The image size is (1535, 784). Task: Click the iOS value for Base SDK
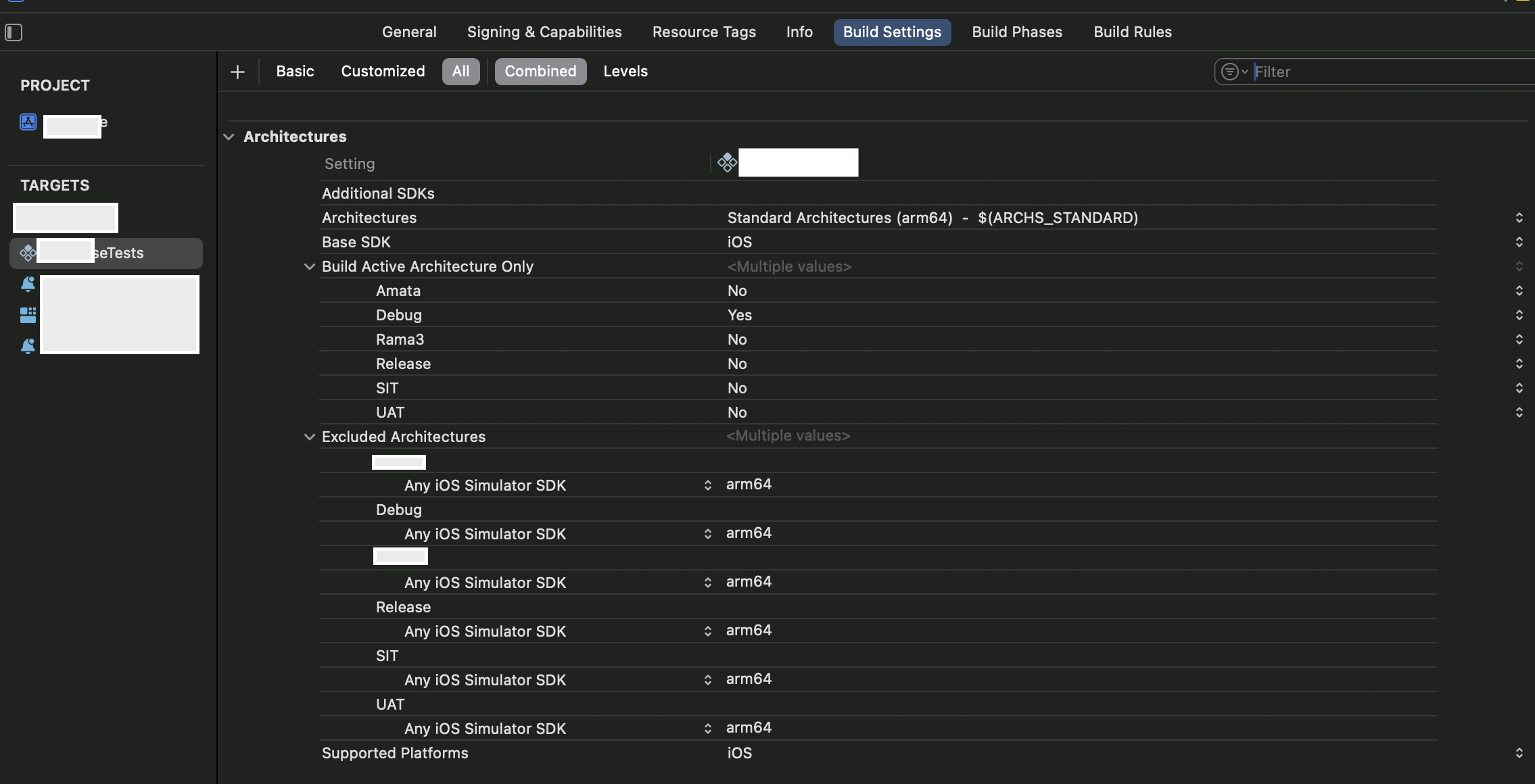pyautogui.click(x=740, y=242)
